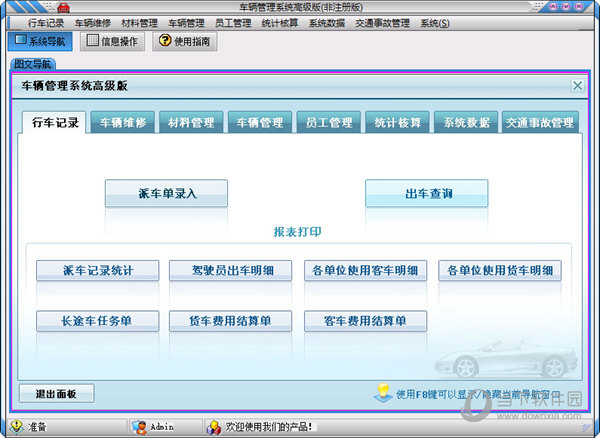
Task: Click the 系统导航 toolbar button
Action: coord(39,41)
